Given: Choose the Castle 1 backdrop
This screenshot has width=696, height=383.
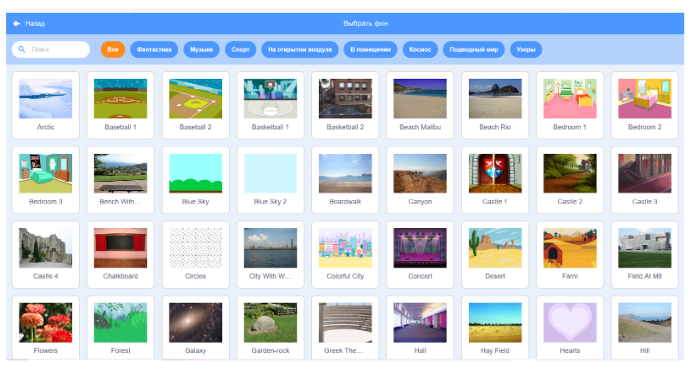Looking at the screenshot, I should point(495,180).
